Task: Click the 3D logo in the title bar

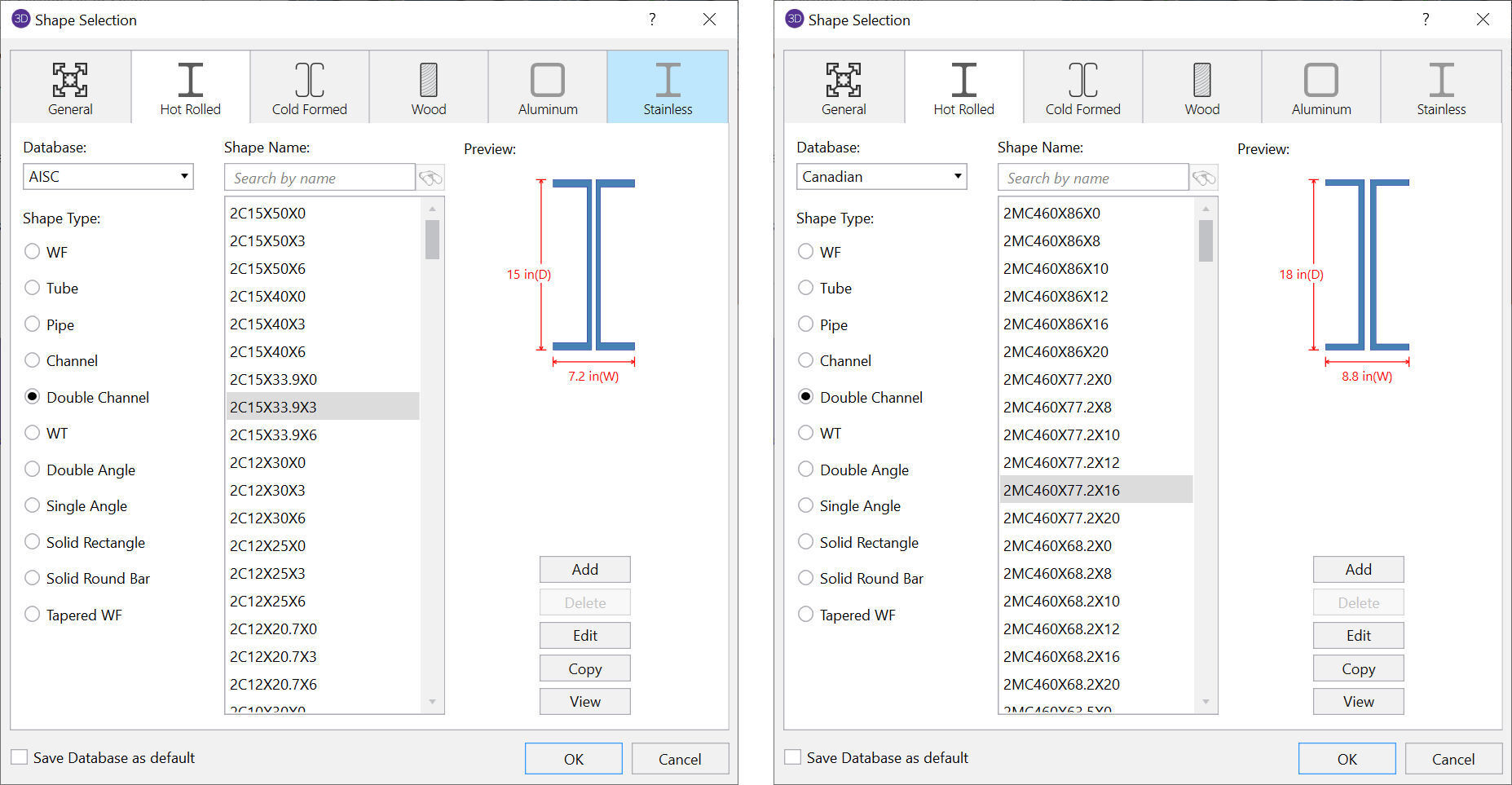Action: click(20, 19)
